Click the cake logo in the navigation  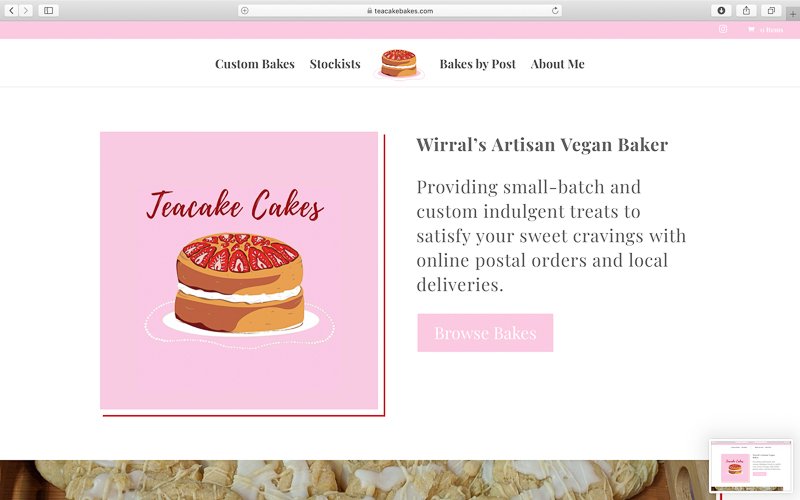pos(399,64)
